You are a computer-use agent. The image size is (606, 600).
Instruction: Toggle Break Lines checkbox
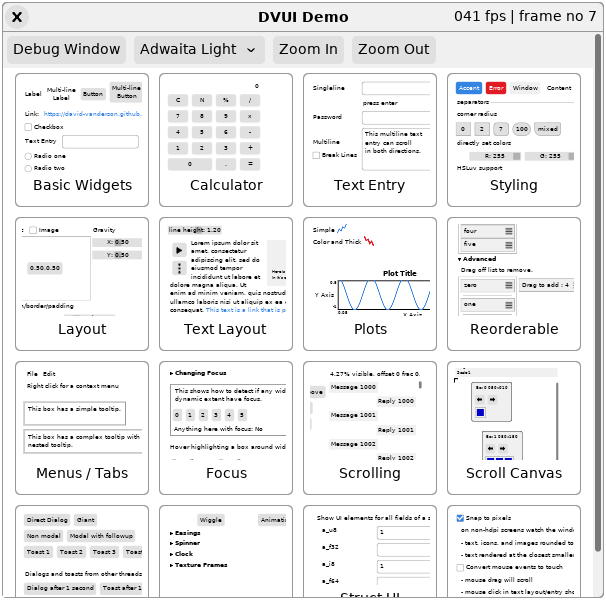(x=316, y=155)
